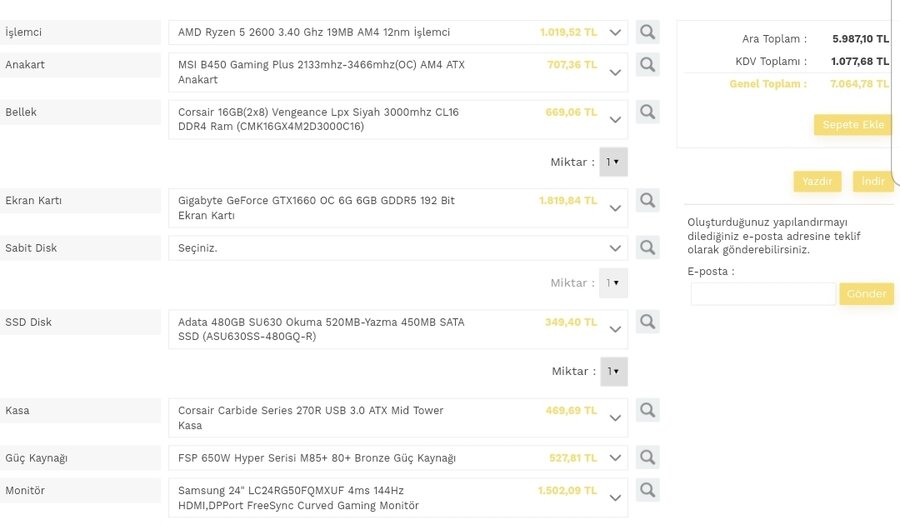
Task: Open the Bellek Miktar quantity dropdown
Action: [x=613, y=162]
